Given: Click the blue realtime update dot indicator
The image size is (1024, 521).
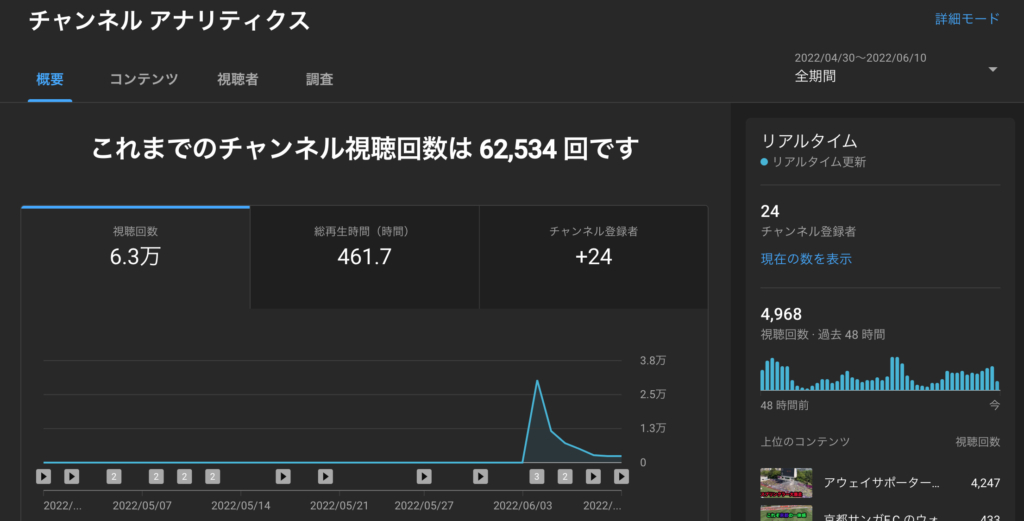Looking at the screenshot, I should [x=764, y=162].
